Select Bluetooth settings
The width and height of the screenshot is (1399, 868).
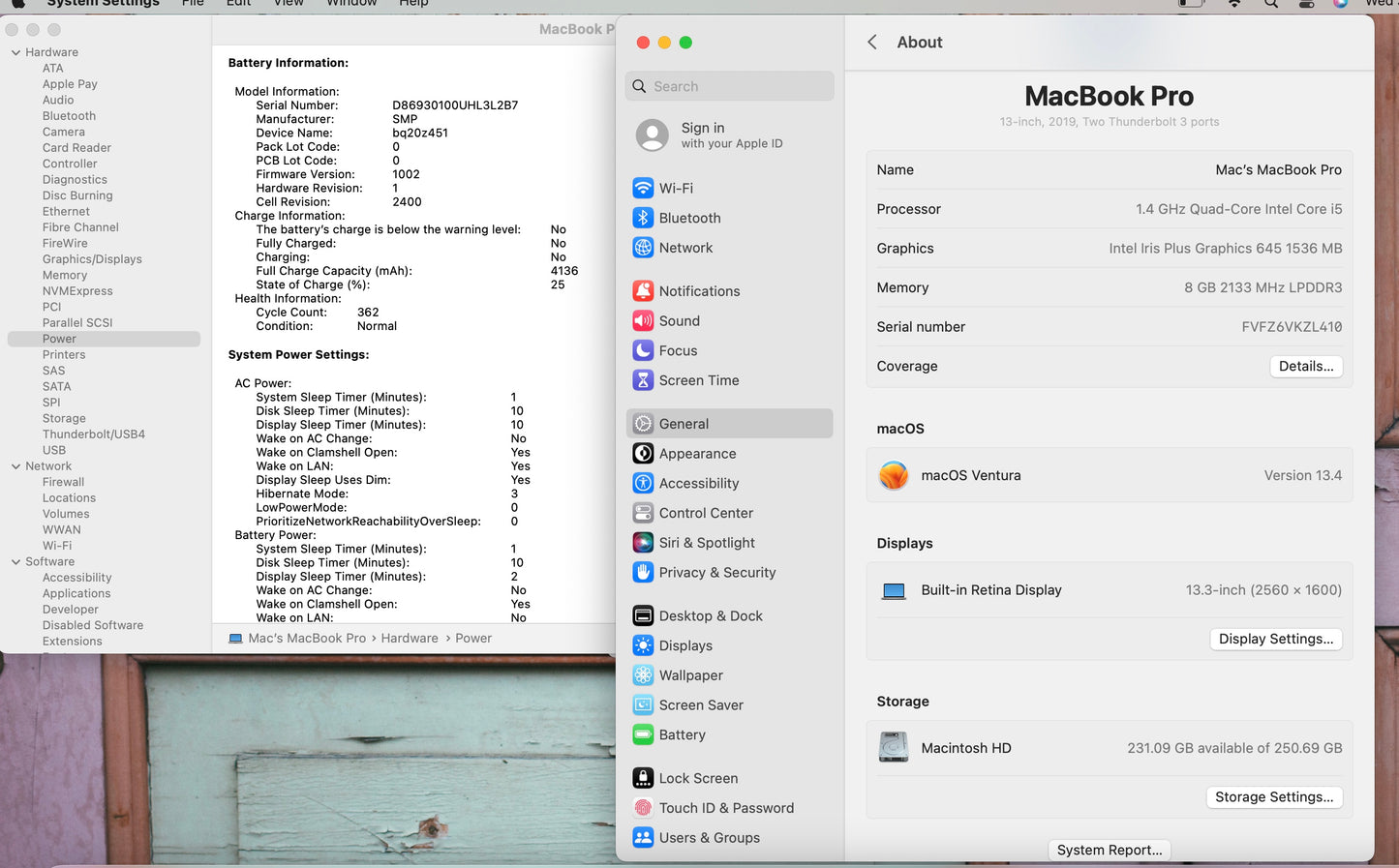[688, 218]
